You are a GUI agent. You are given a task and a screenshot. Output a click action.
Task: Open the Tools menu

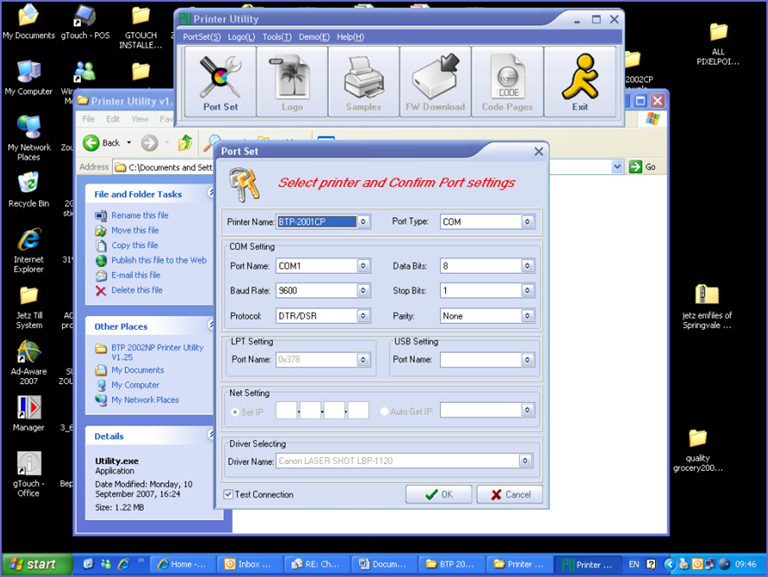pyautogui.click(x=276, y=37)
